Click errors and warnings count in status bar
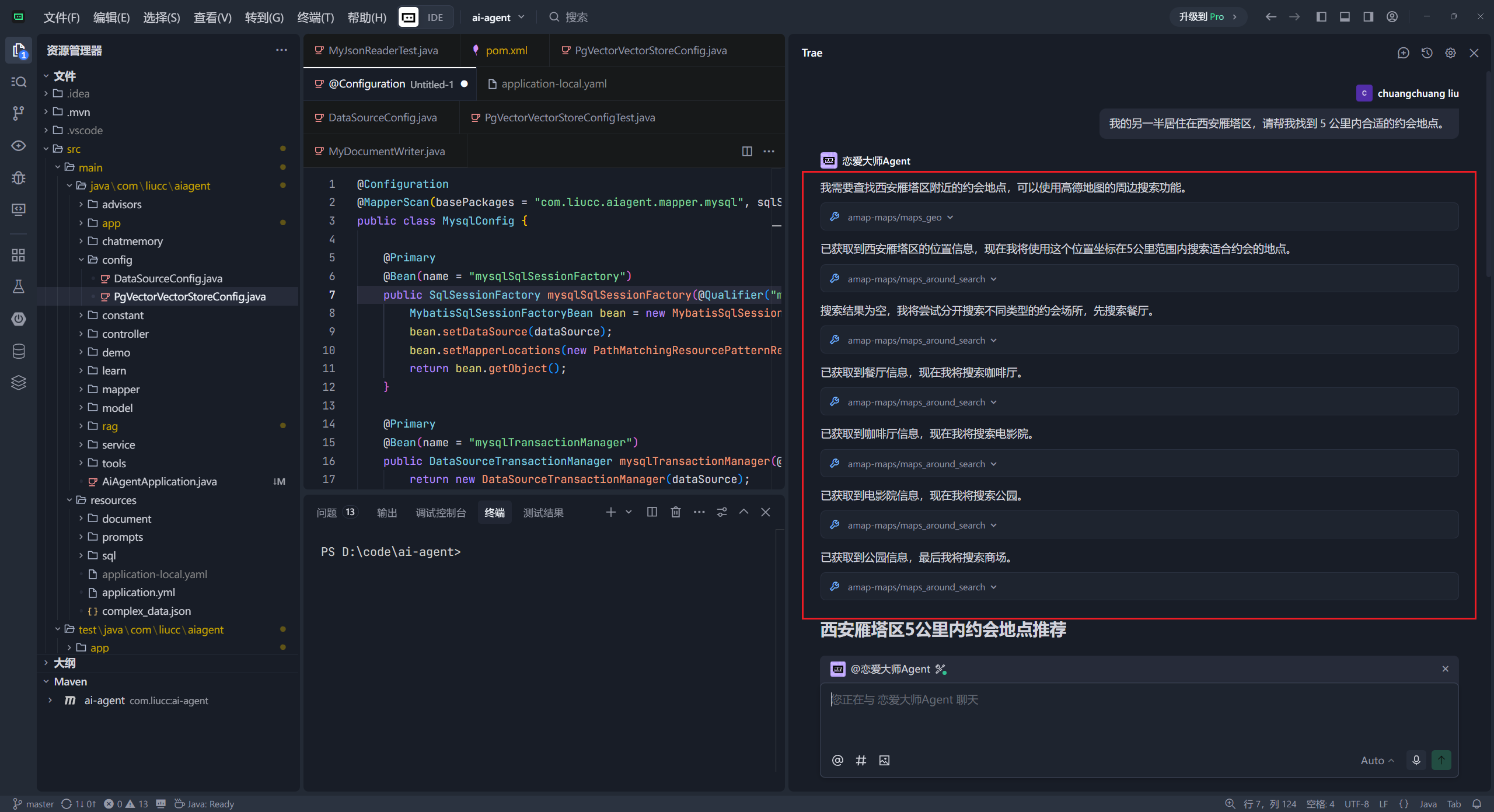This screenshot has height=812, width=1494. (126, 804)
